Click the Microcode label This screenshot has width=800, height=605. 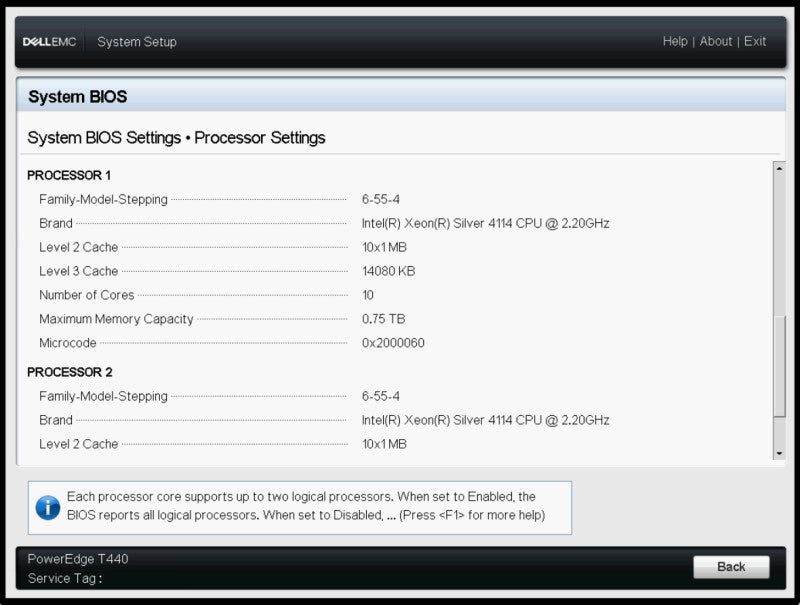coord(68,343)
